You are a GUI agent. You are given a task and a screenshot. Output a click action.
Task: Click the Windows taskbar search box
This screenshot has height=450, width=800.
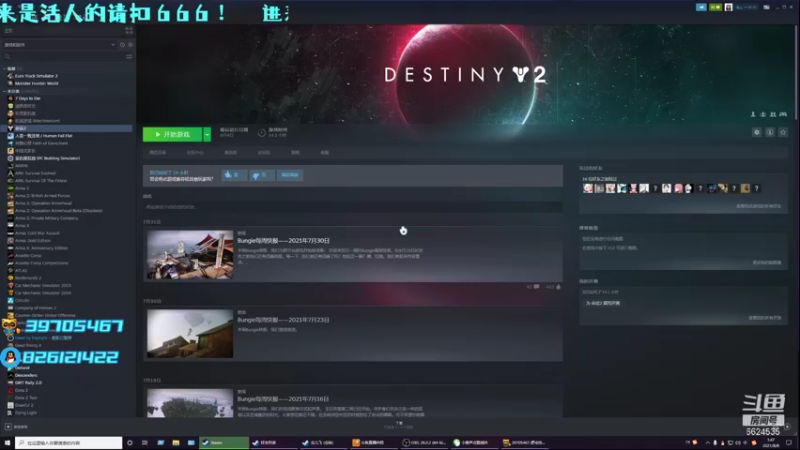(68, 443)
